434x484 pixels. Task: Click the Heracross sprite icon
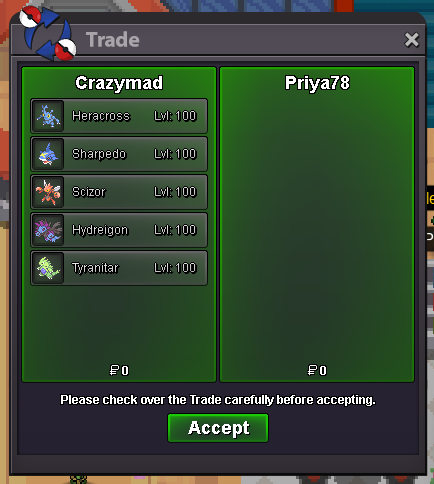click(x=48, y=116)
